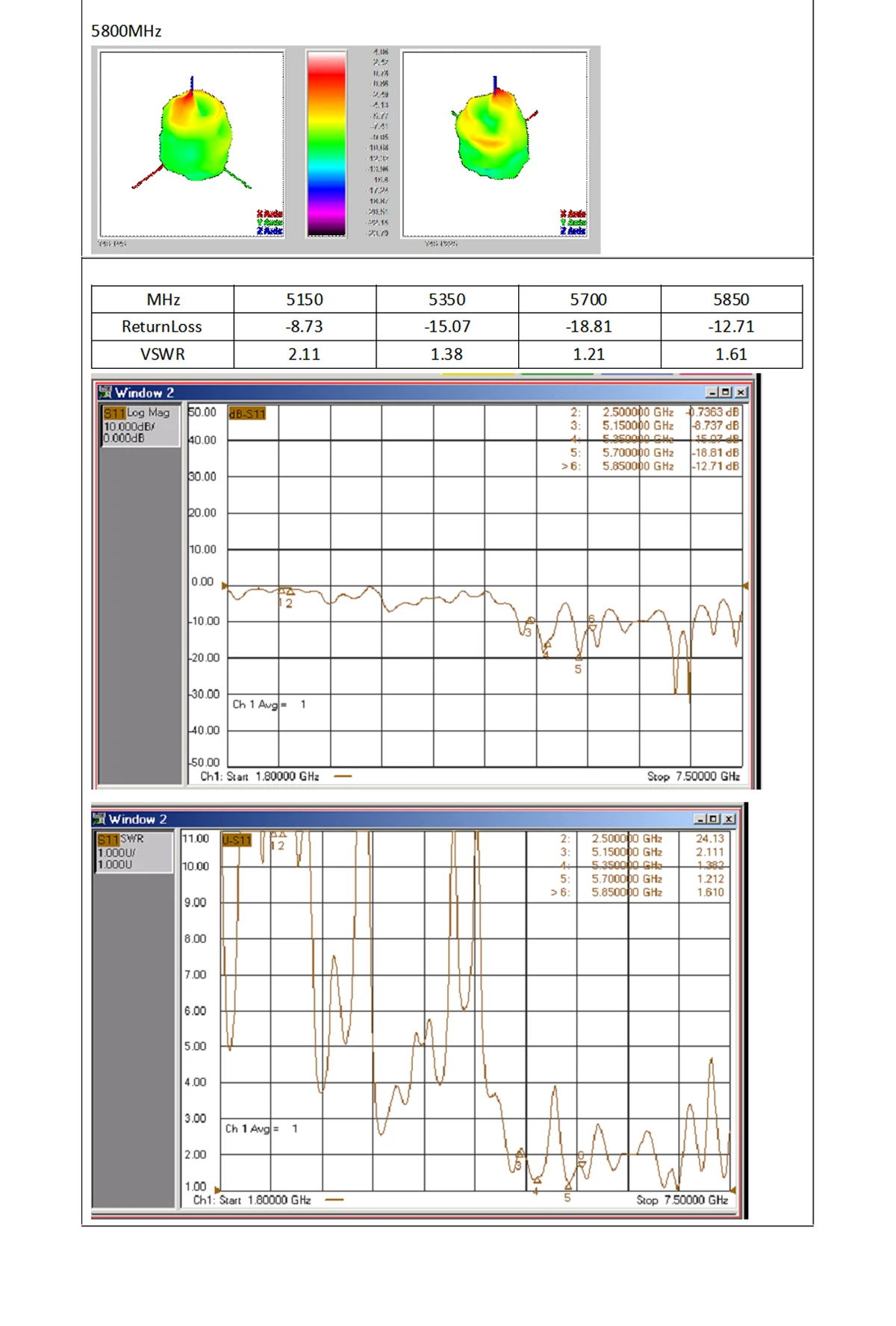Select the 5150 column header
The width and height of the screenshot is (896, 1326).
coord(305,299)
